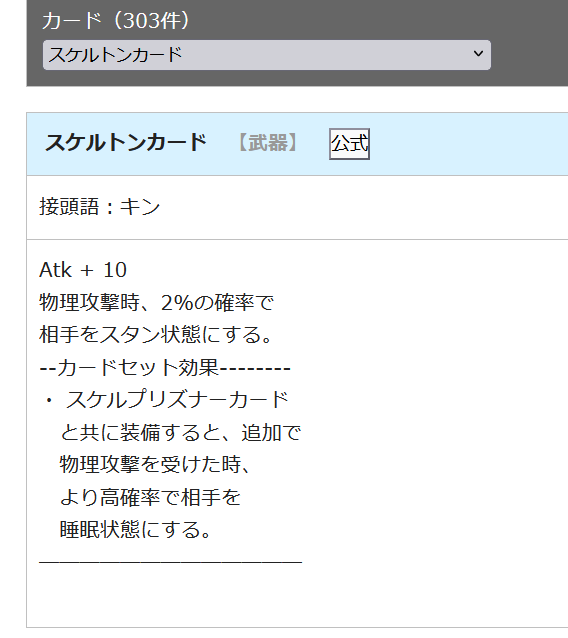Click the より高確率で相手を line

click(x=151, y=497)
